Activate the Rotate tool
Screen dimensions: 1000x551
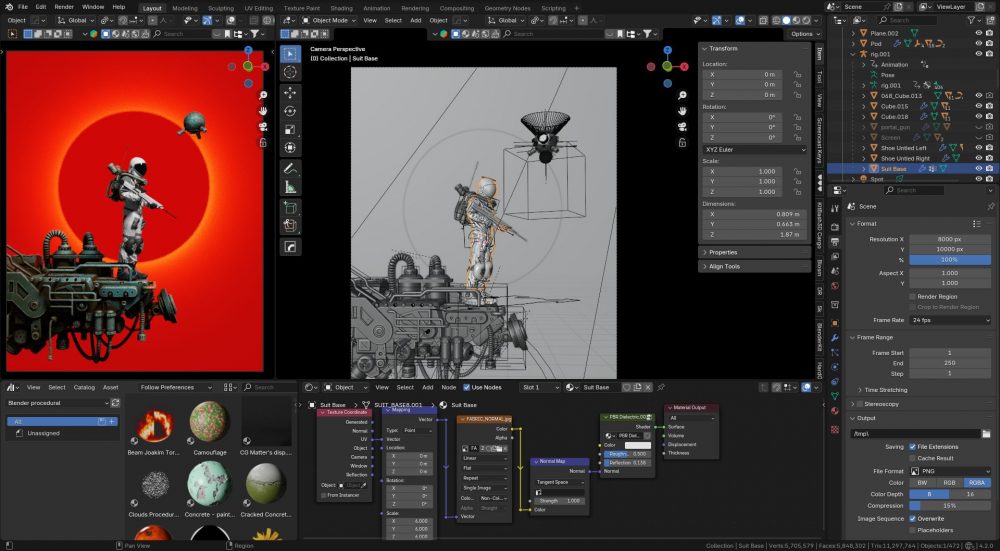pyautogui.click(x=290, y=111)
